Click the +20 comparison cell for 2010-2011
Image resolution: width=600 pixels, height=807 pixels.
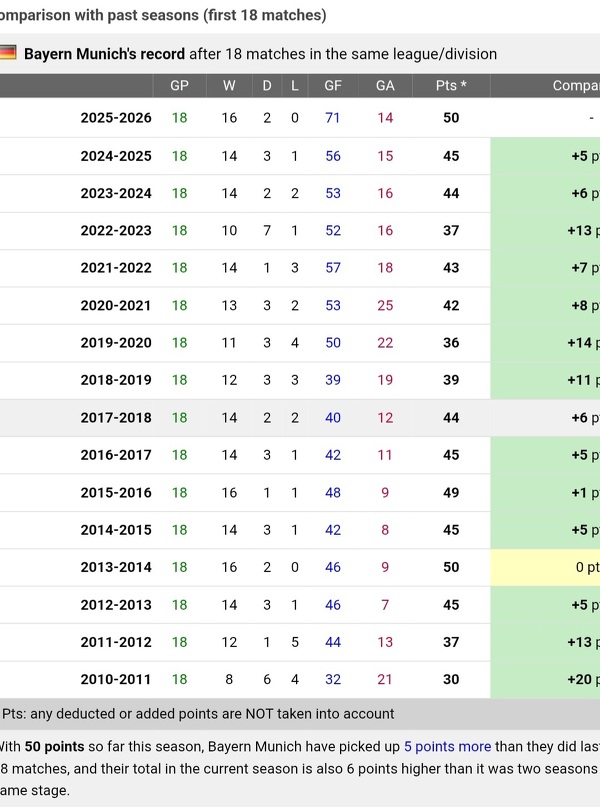point(580,680)
